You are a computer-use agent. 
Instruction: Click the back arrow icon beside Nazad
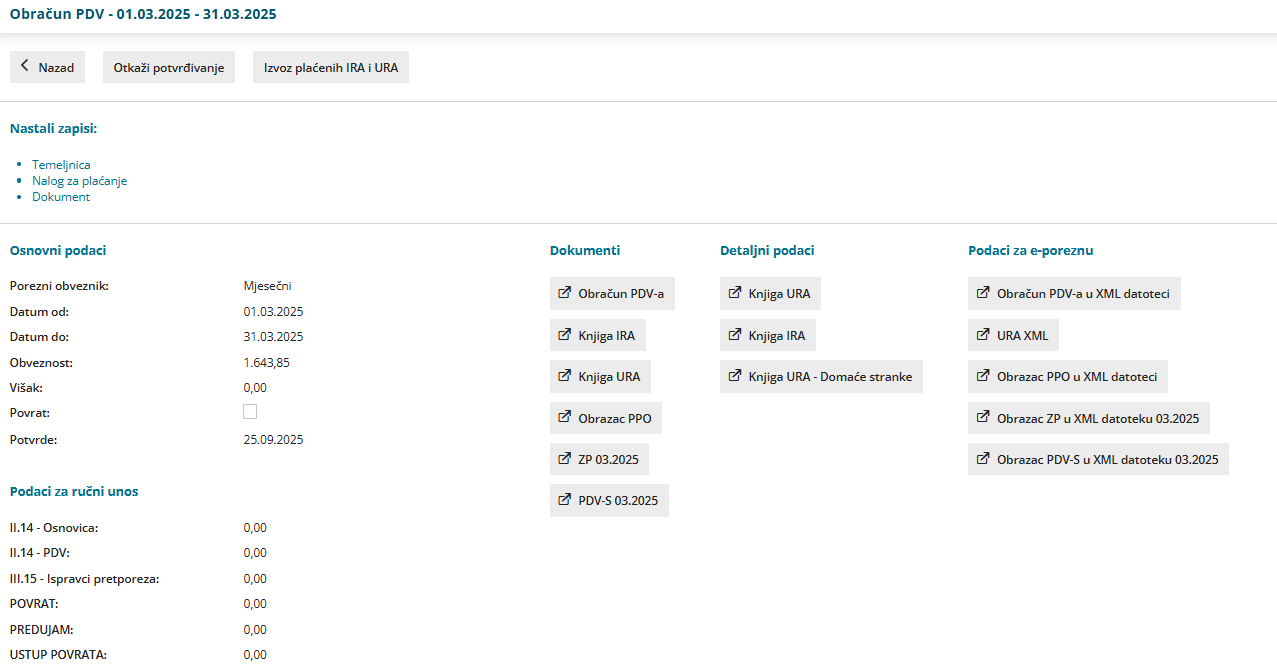pyautogui.click(x=25, y=67)
